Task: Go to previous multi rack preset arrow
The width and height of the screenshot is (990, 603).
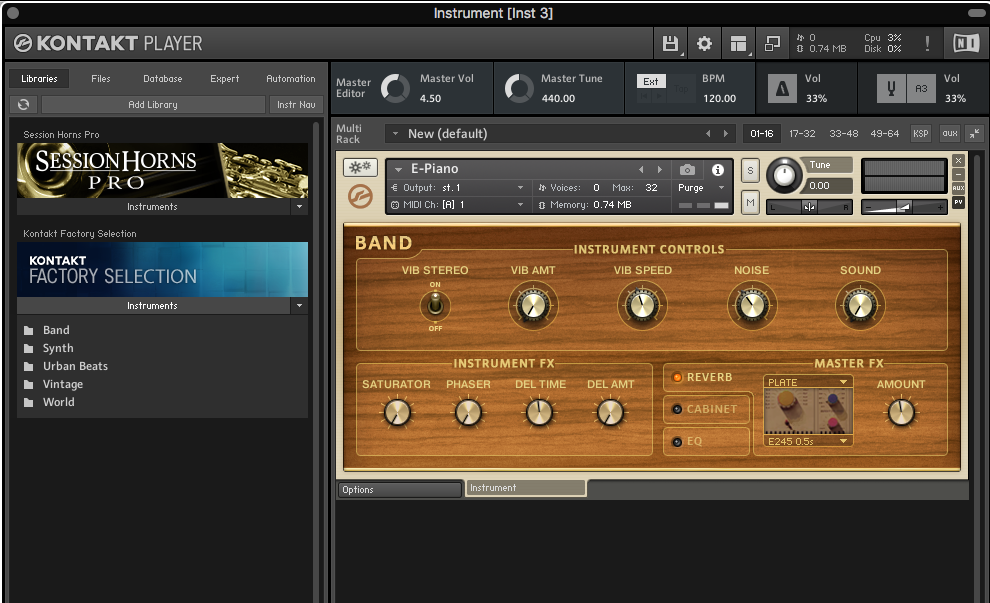Action: click(708, 134)
